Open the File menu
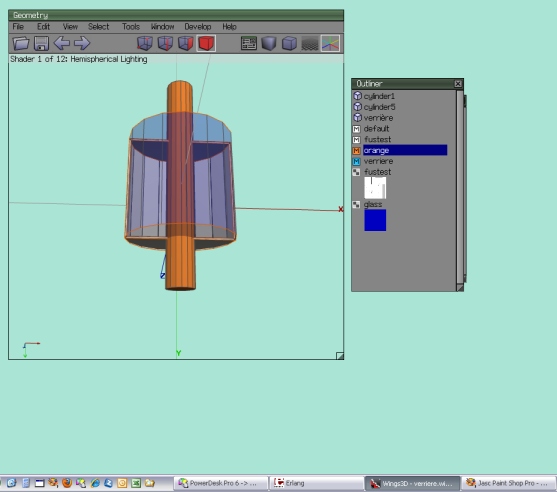Image resolution: width=557 pixels, height=492 pixels. point(18,27)
